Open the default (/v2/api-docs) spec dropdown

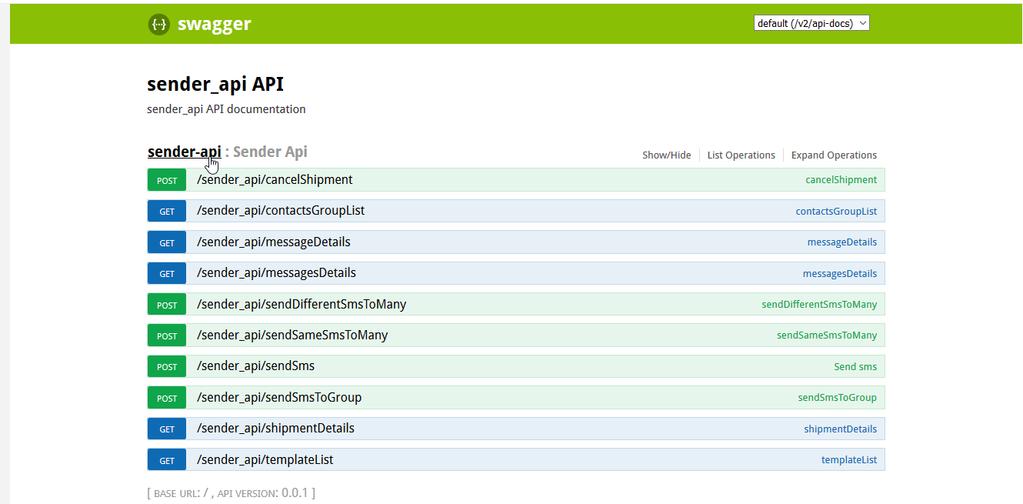point(811,23)
